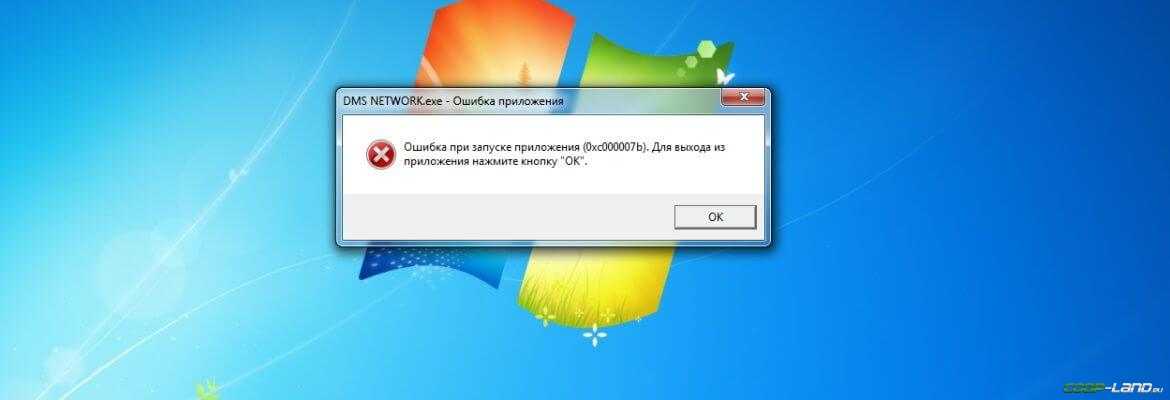
Task: Click the orange pane of Windows logo
Action: tap(494, 45)
